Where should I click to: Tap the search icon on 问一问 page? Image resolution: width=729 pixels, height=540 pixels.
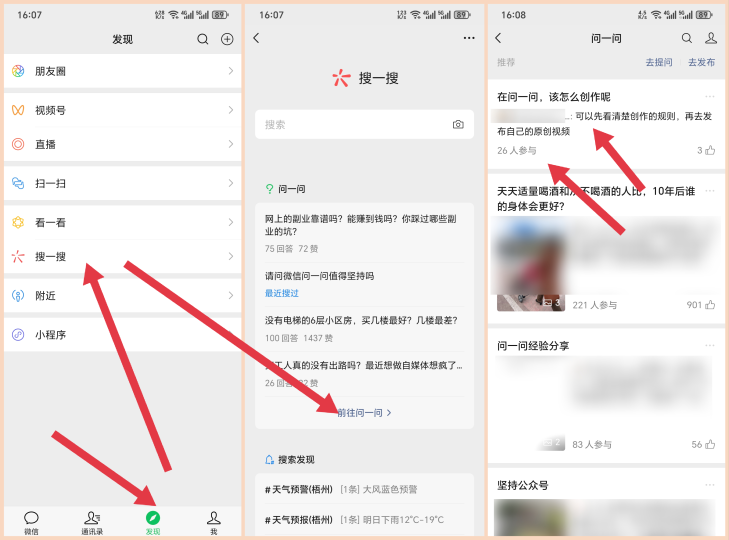click(x=687, y=38)
